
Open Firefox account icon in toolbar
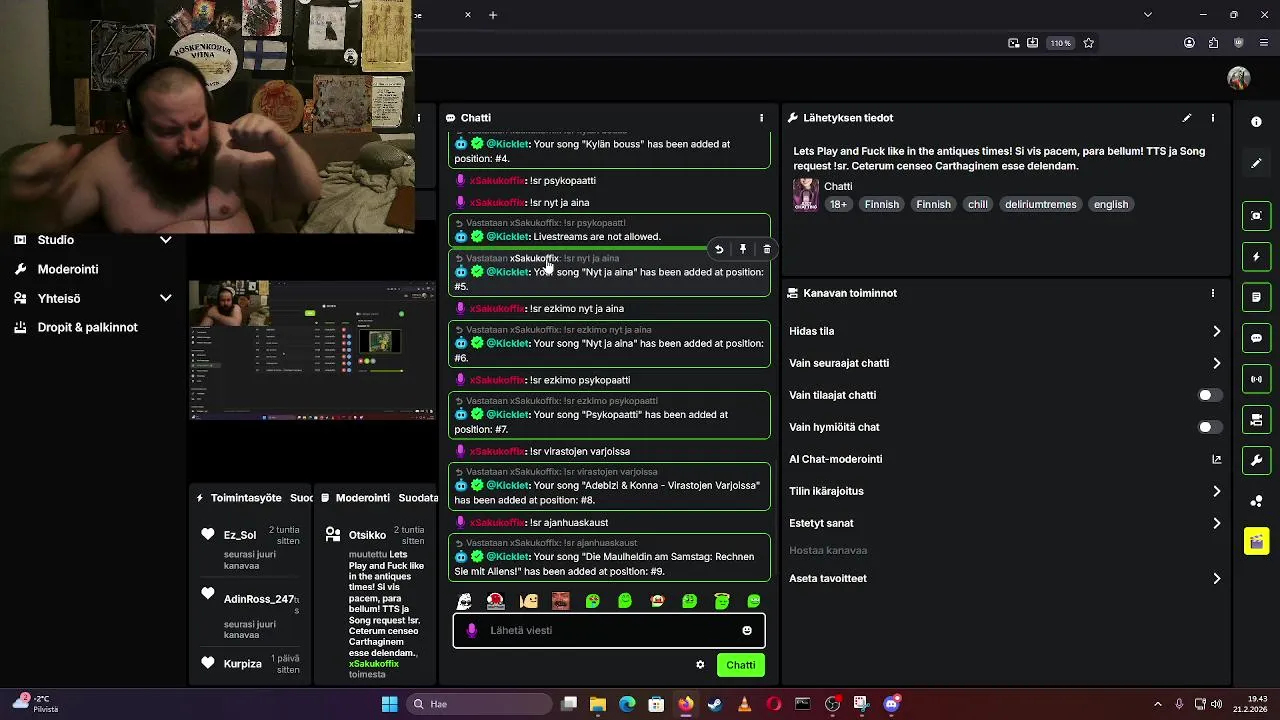[1189, 43]
